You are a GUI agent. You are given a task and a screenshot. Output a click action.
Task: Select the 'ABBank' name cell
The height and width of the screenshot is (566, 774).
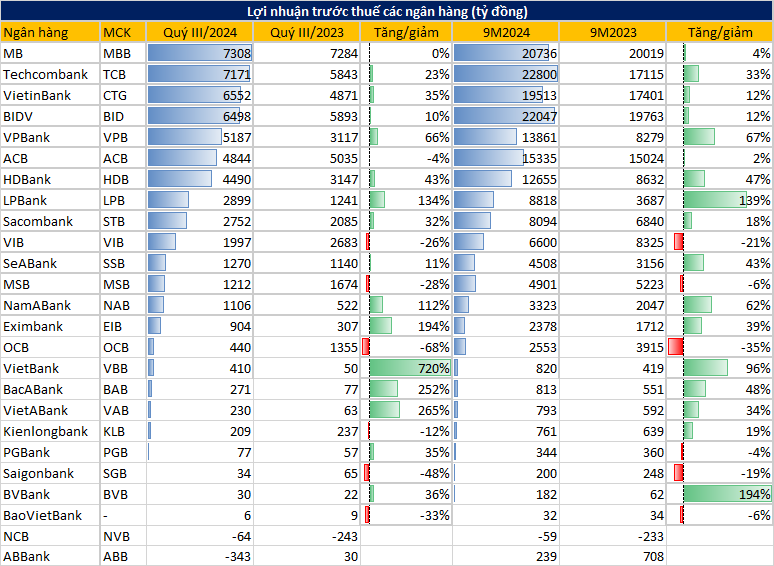(x=50, y=556)
